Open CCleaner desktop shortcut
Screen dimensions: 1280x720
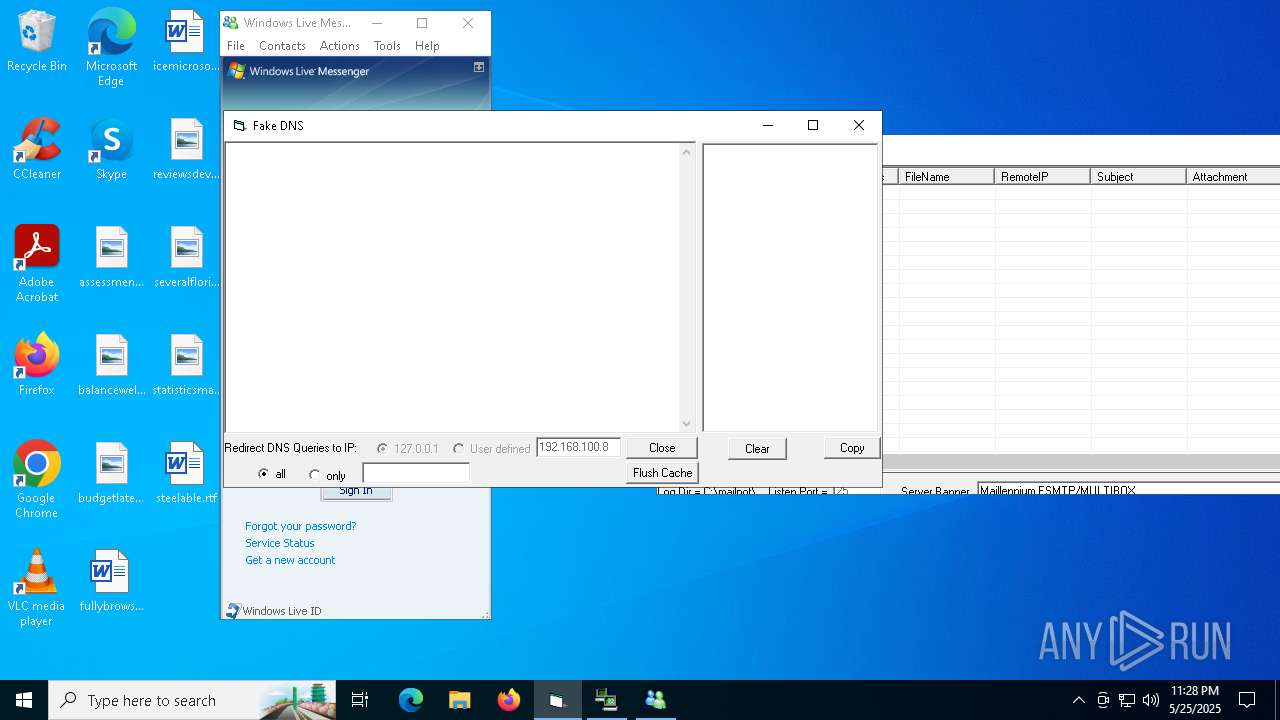coord(37,149)
